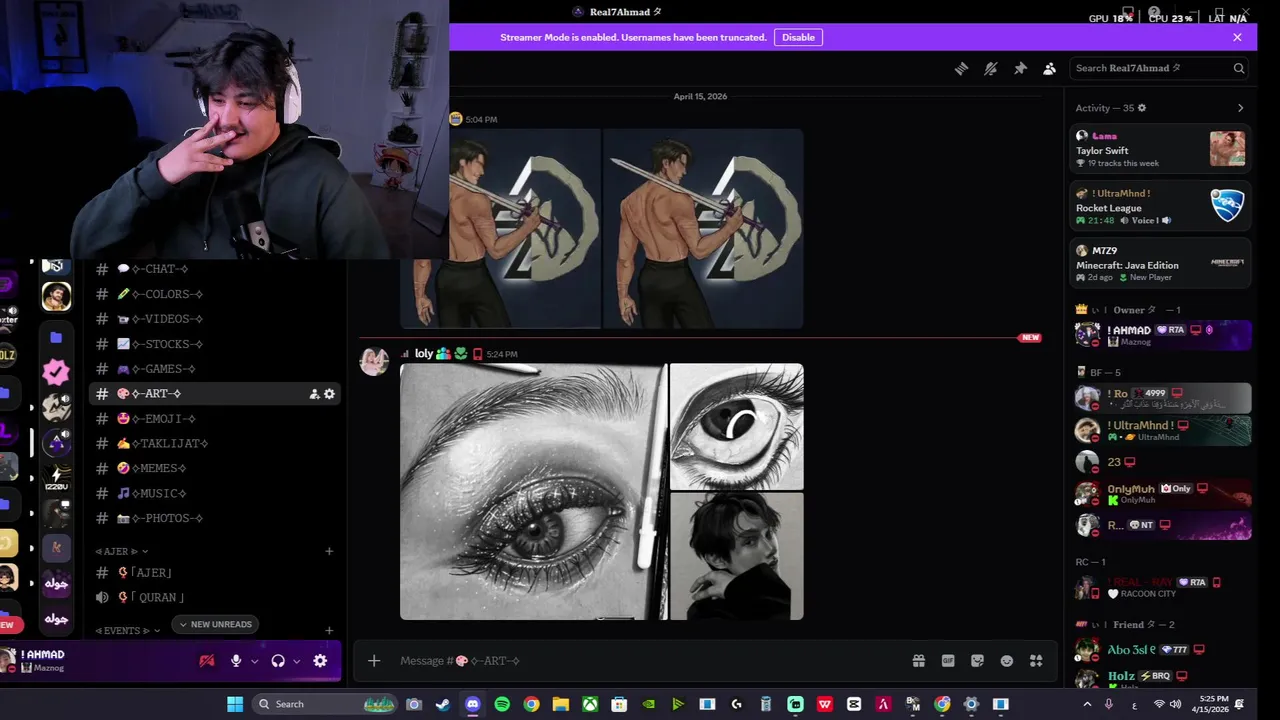Open Abo 3sl member profile
This screenshot has height=720, width=1280.
(x=1162, y=650)
